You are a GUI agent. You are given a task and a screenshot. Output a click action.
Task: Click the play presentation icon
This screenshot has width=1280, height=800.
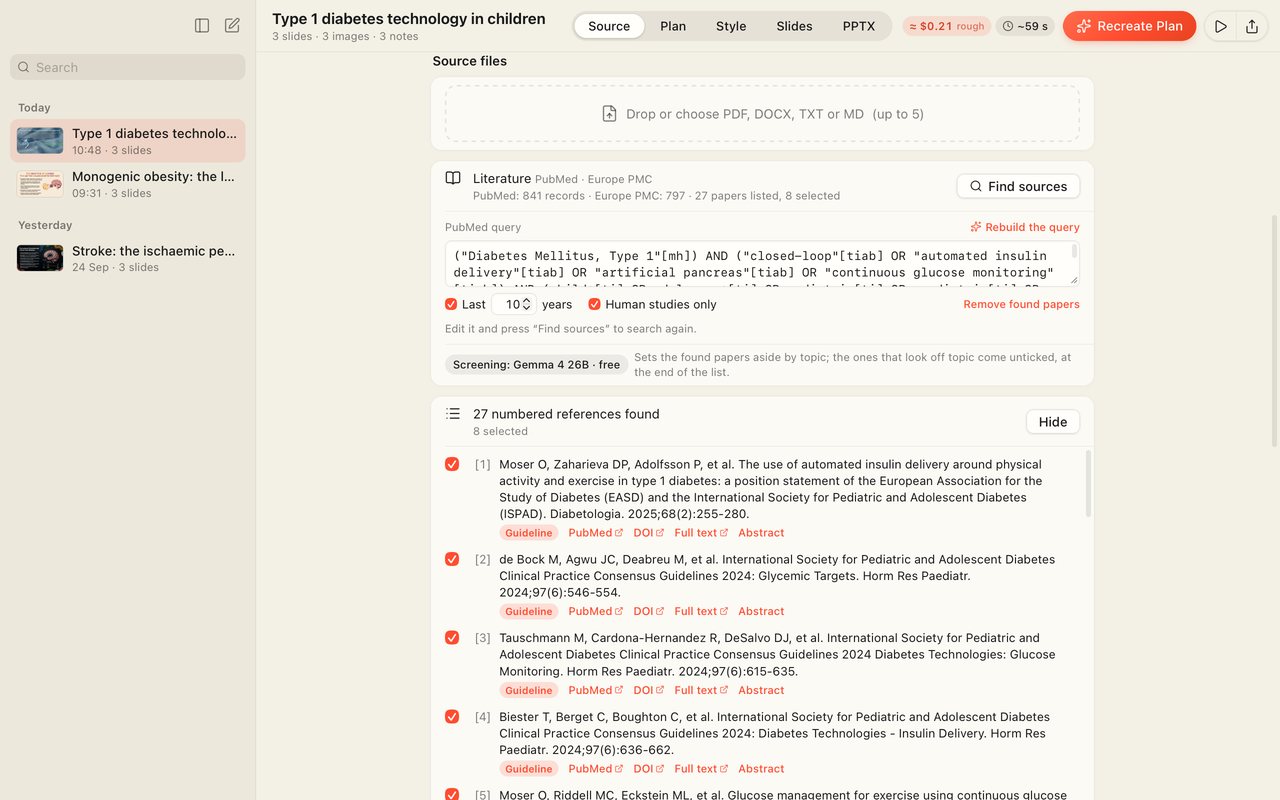click(x=1220, y=27)
